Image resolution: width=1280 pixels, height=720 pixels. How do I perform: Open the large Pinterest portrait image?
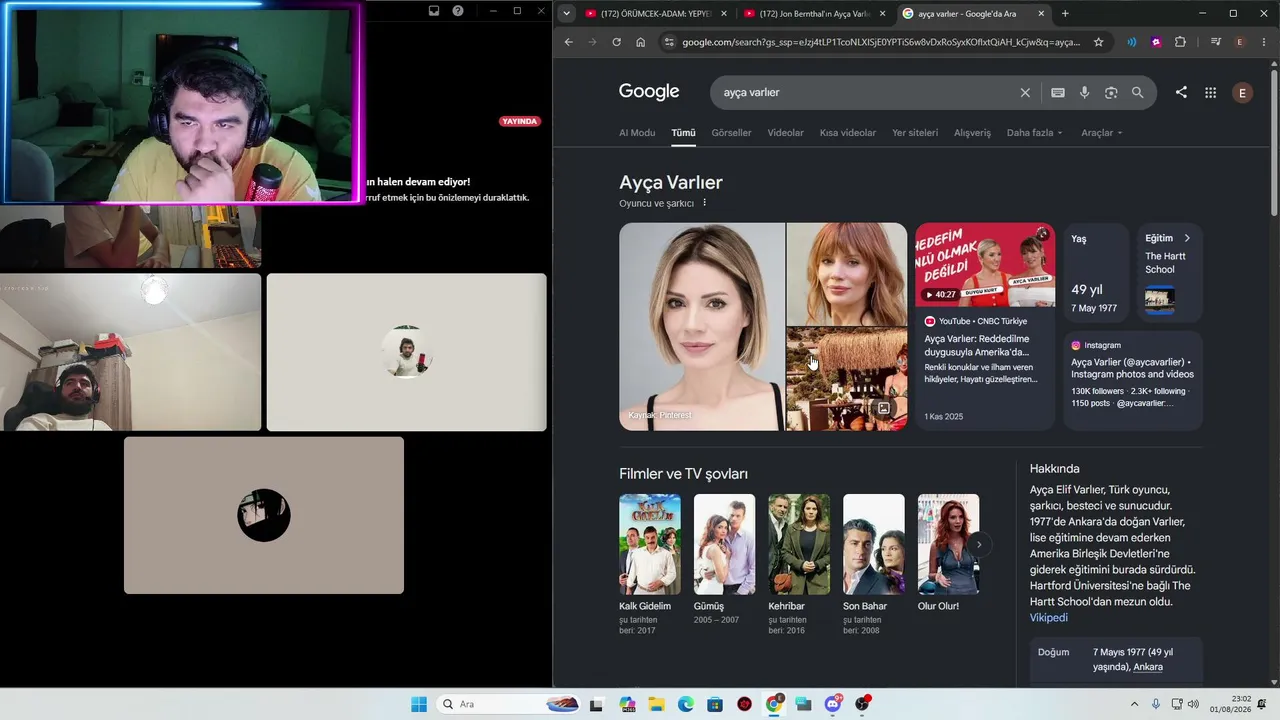pyautogui.click(x=702, y=326)
